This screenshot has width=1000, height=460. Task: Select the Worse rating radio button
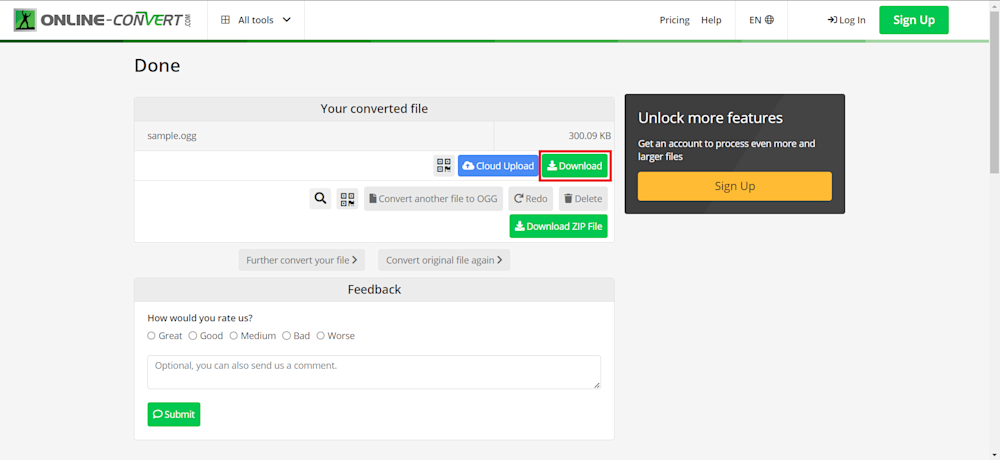click(x=321, y=336)
